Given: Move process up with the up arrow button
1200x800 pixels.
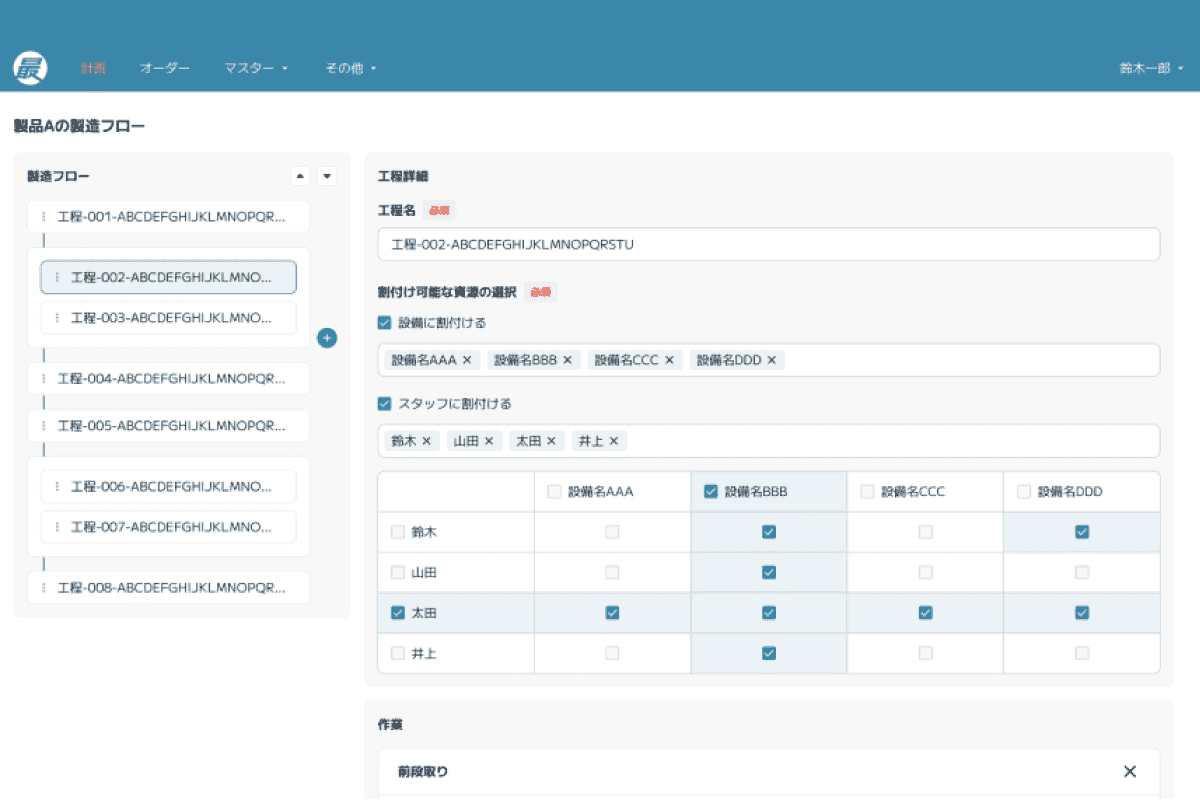Looking at the screenshot, I should click(300, 176).
